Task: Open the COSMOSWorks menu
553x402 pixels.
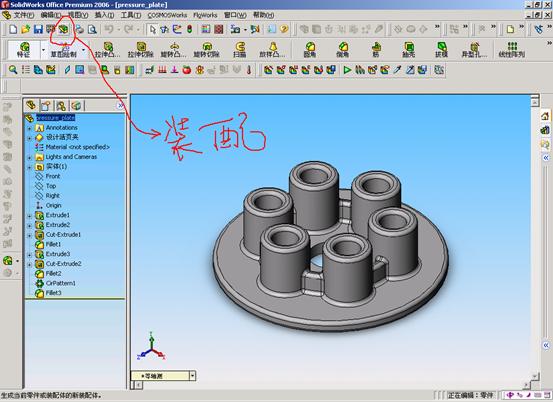Action: (x=167, y=15)
